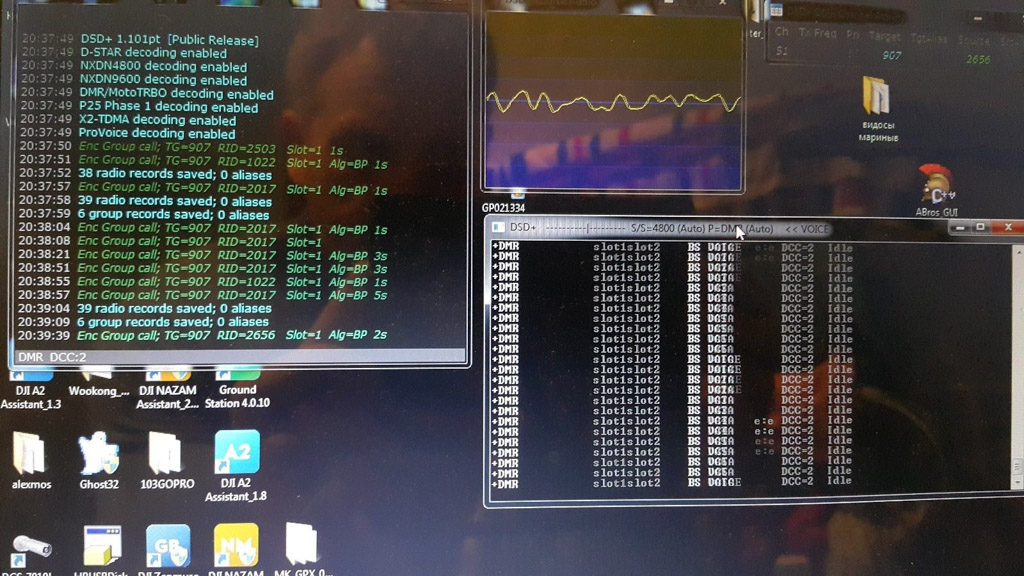Select the 20:38:55 RID=1022 call entry
The image size is (1024, 576).
[x=202, y=282]
